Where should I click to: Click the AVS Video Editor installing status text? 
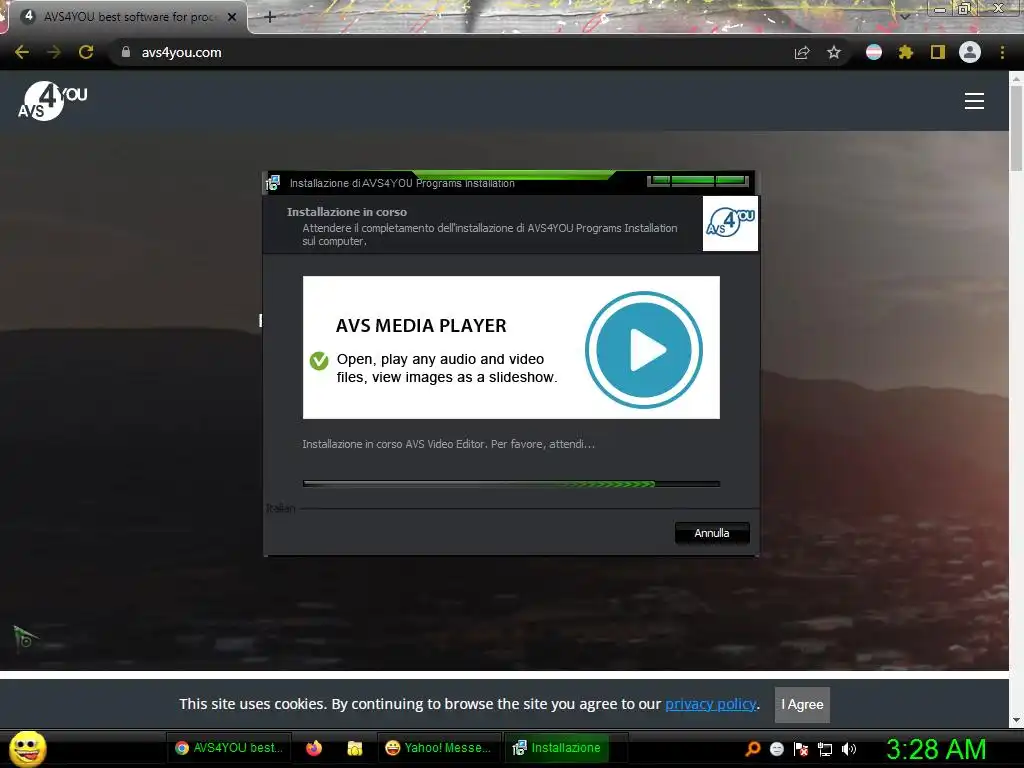click(x=448, y=444)
